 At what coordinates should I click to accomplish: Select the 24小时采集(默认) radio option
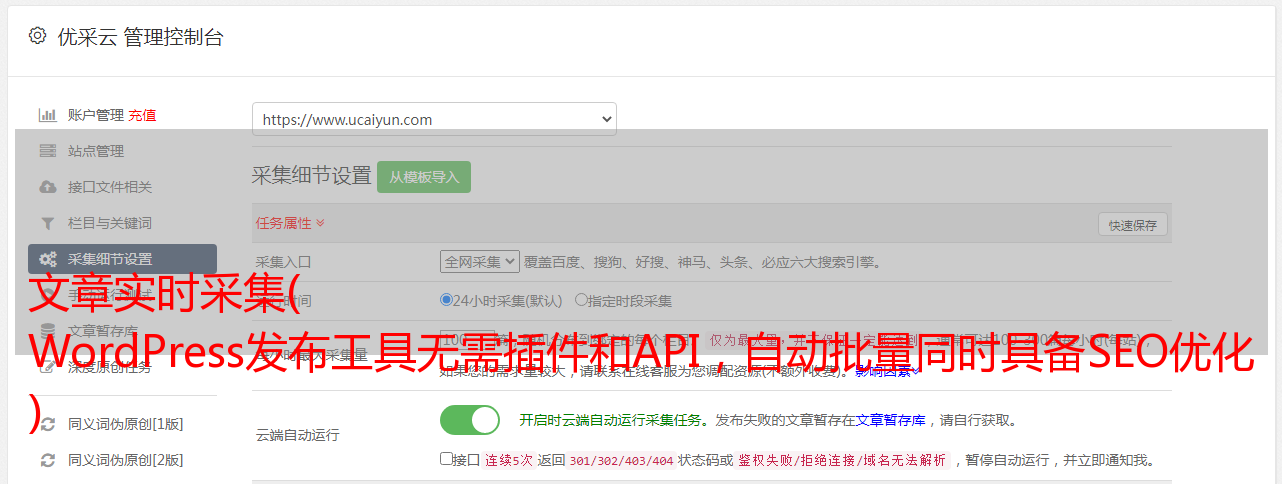point(446,299)
